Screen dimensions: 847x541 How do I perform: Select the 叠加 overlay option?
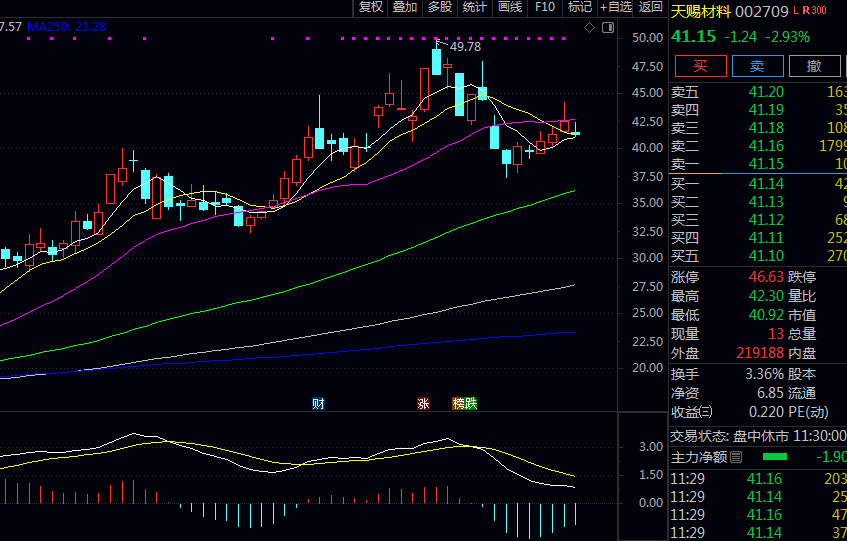[x=405, y=7]
